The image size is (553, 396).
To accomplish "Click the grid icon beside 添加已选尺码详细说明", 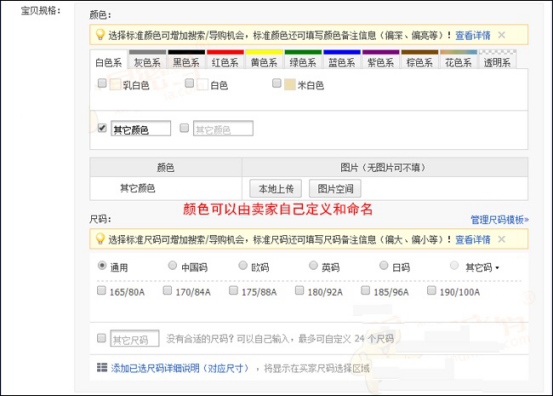I will (102, 367).
